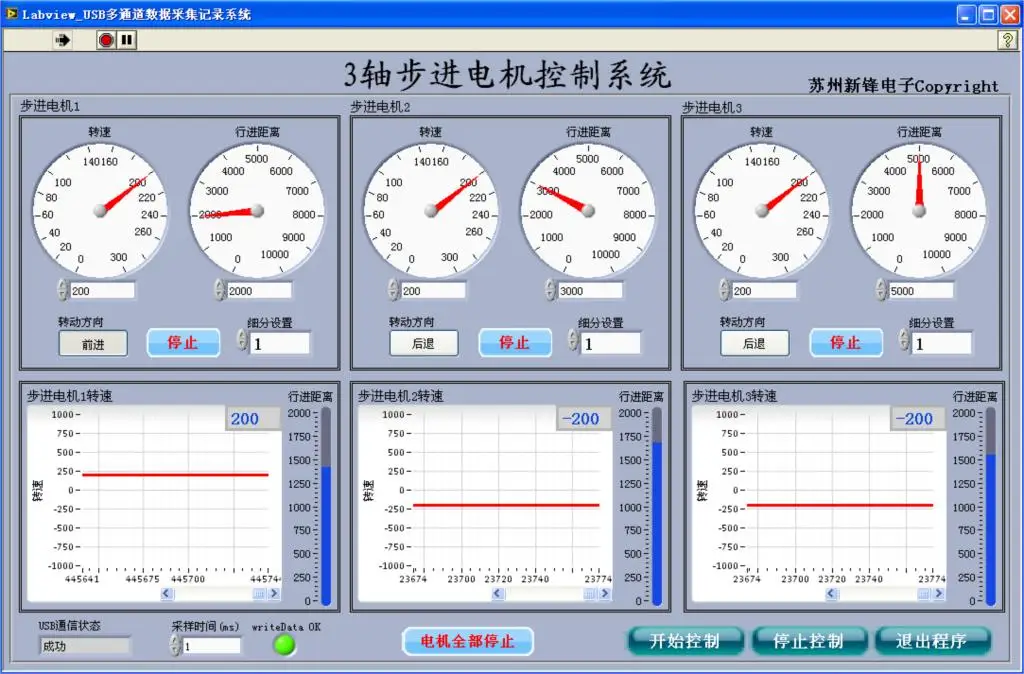Click motor 2 细分设置 stepper arrows
The image size is (1024, 674).
(573, 340)
